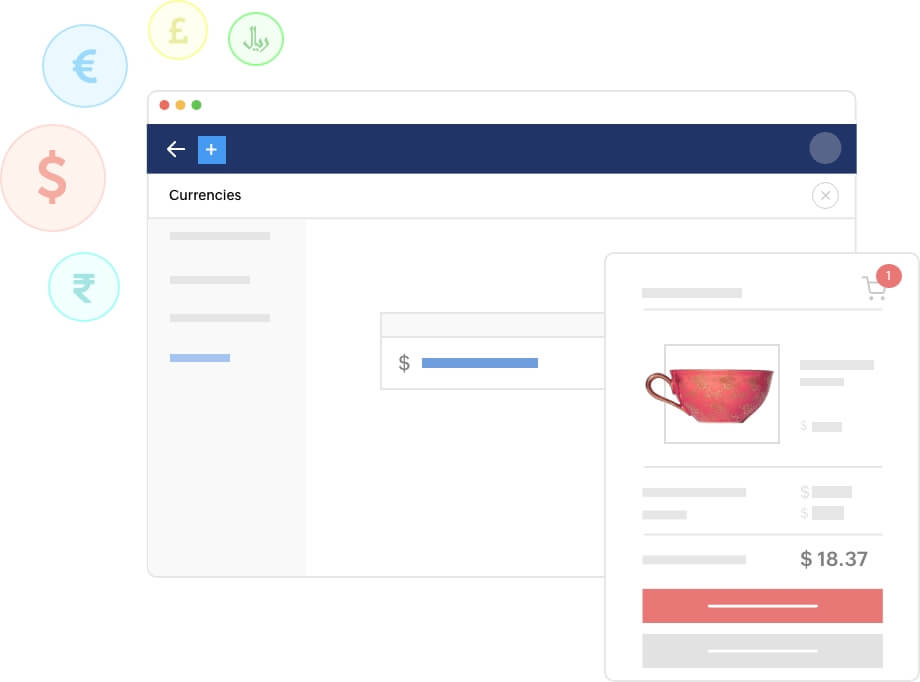920x682 pixels.
Task: Click the back arrow in the navy header
Action: pyautogui.click(x=175, y=149)
